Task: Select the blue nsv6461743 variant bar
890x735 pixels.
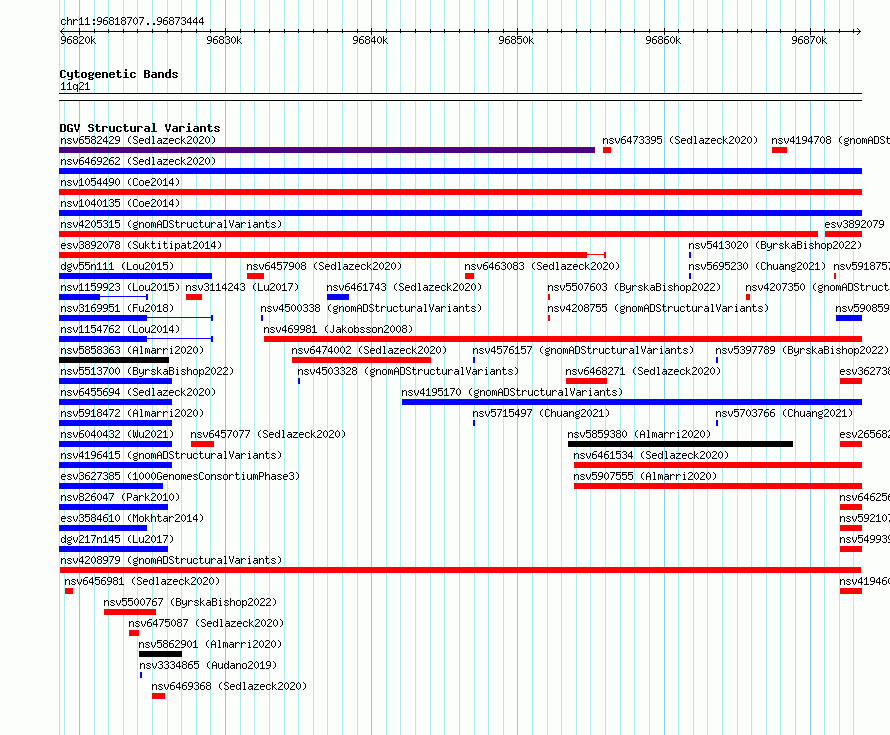Action: point(338,297)
